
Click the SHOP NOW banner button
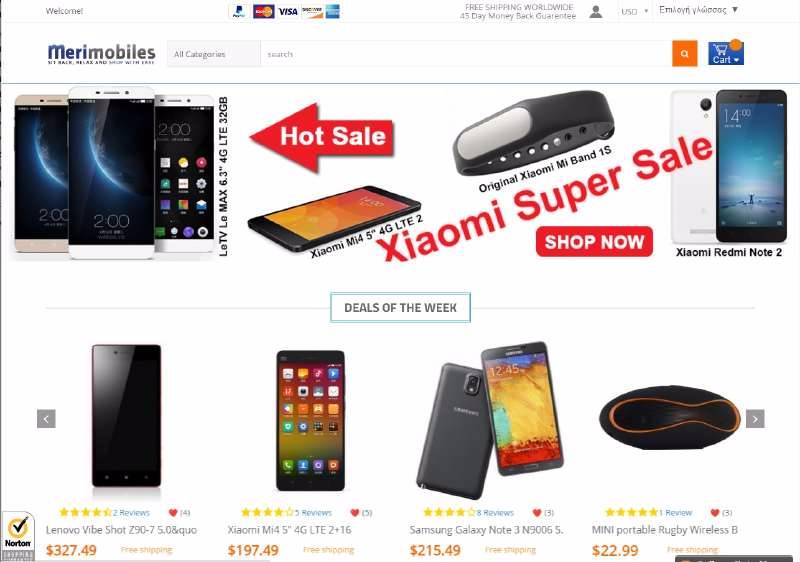[594, 242]
